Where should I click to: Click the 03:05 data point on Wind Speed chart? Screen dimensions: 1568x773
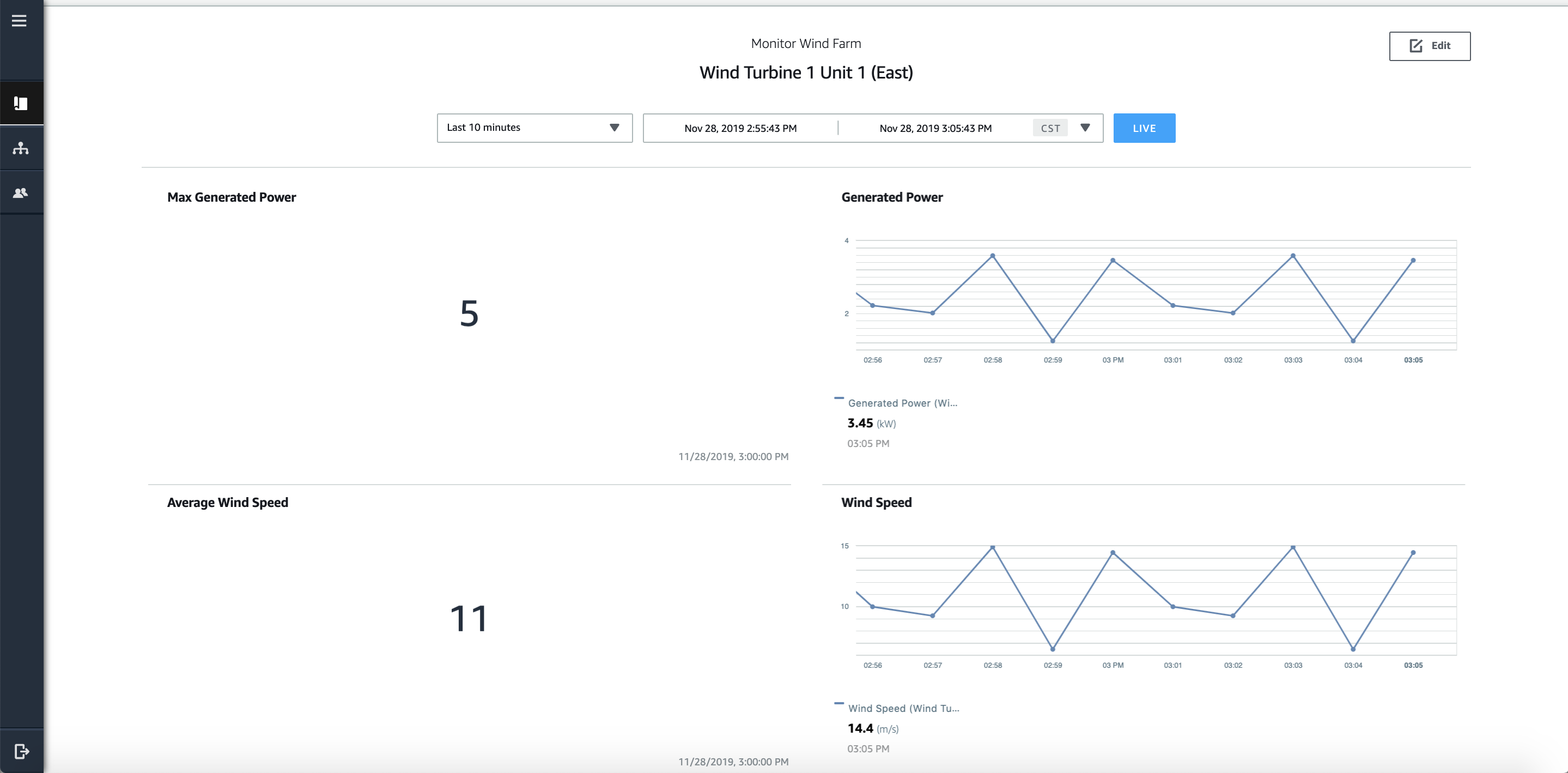(x=1413, y=552)
